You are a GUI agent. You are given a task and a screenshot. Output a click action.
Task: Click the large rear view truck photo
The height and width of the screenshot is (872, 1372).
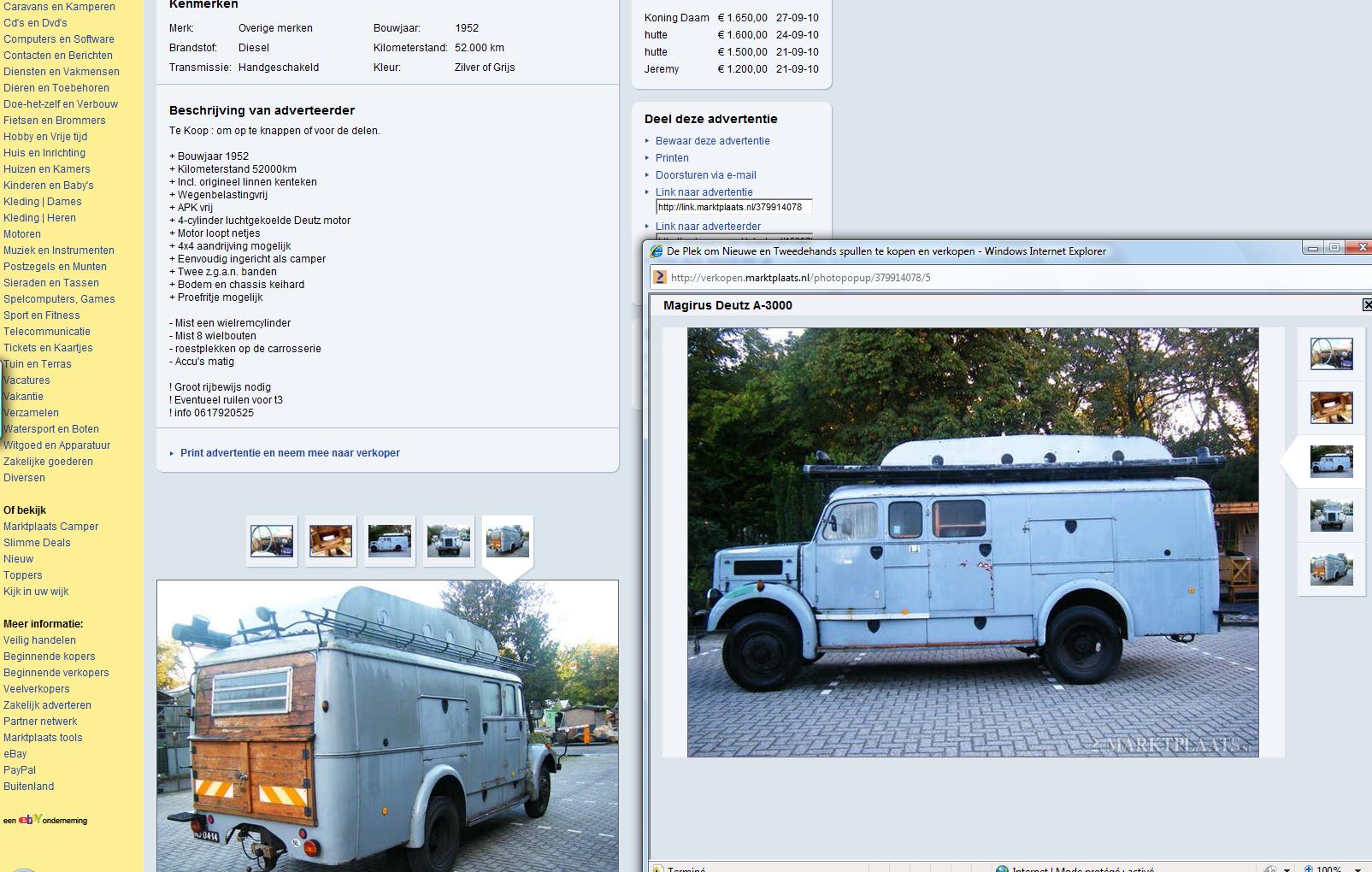pos(387,725)
